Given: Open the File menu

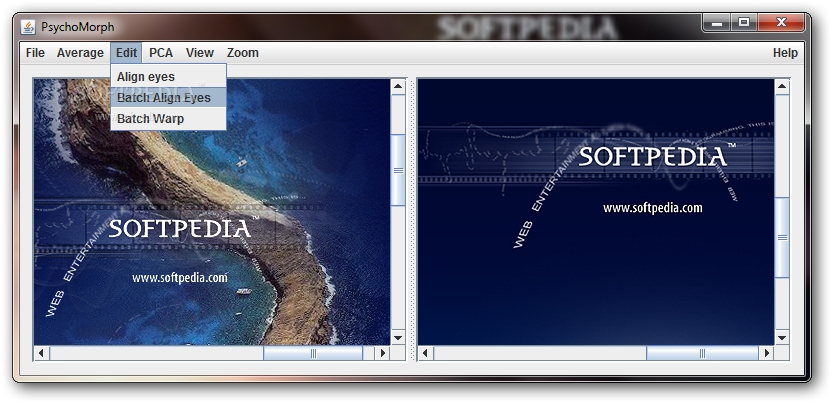Looking at the screenshot, I should coord(35,53).
